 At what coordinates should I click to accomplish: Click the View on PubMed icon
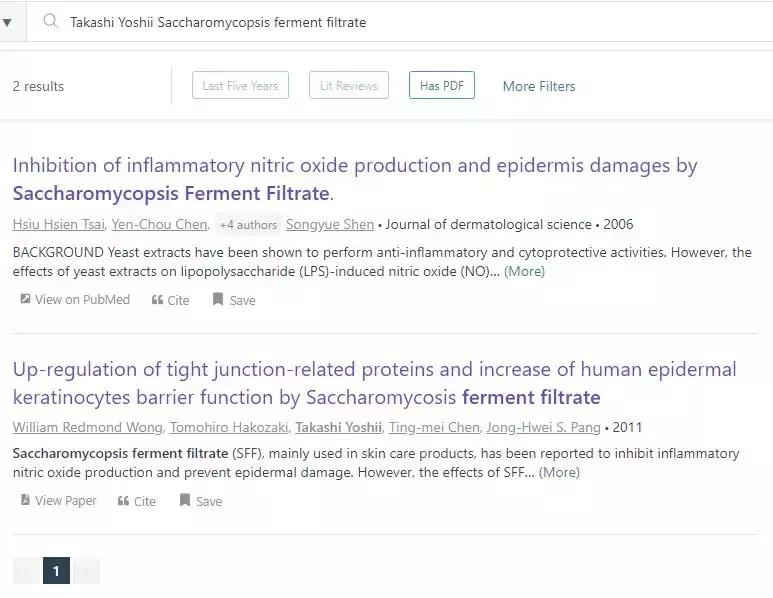25,299
